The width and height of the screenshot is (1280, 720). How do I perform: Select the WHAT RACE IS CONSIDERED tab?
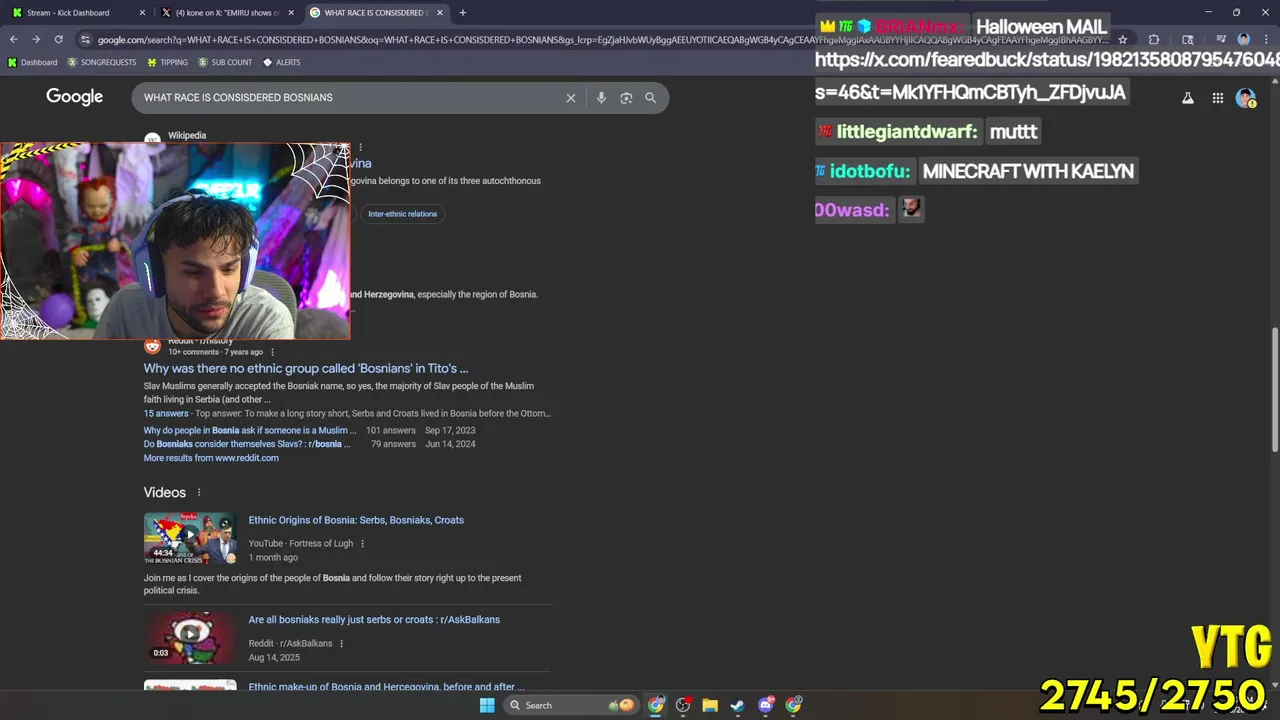pyautogui.click(x=375, y=13)
